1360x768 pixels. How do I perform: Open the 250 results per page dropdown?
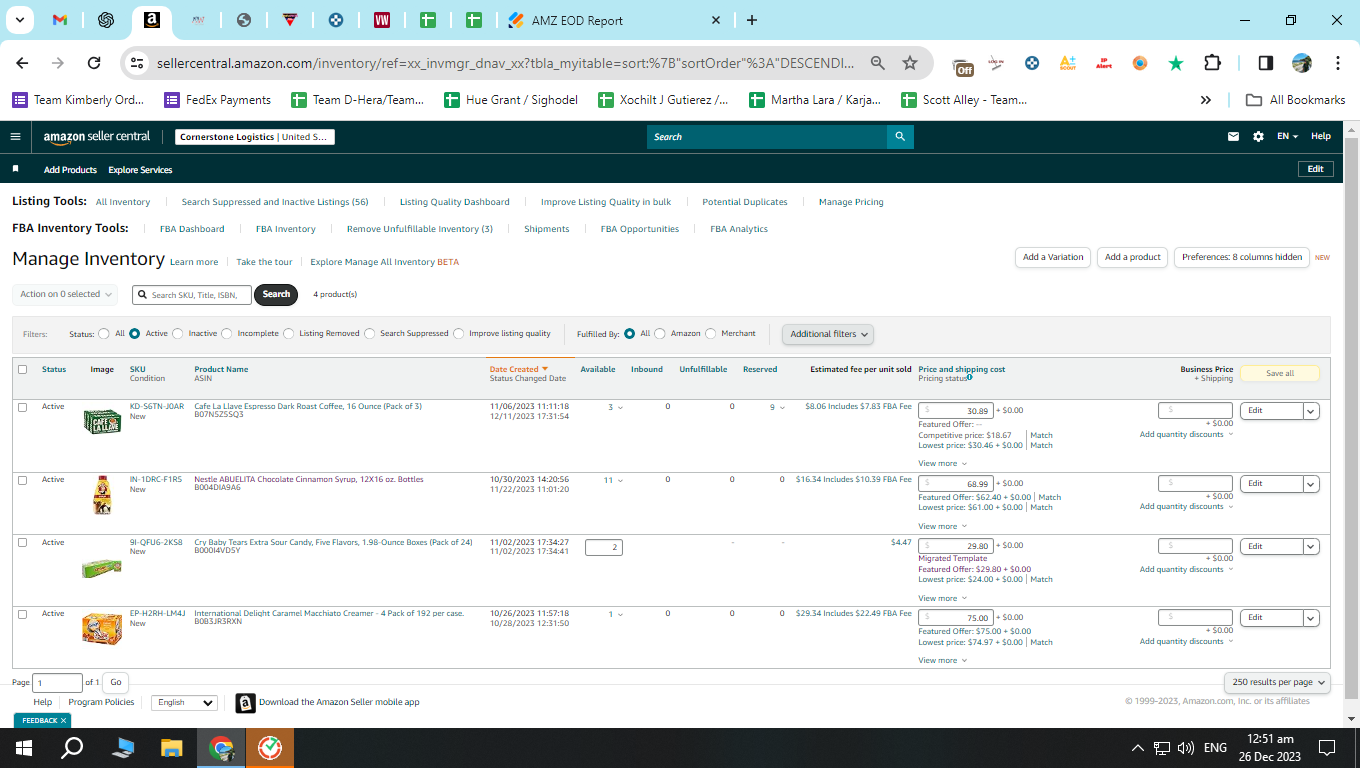(x=1278, y=682)
